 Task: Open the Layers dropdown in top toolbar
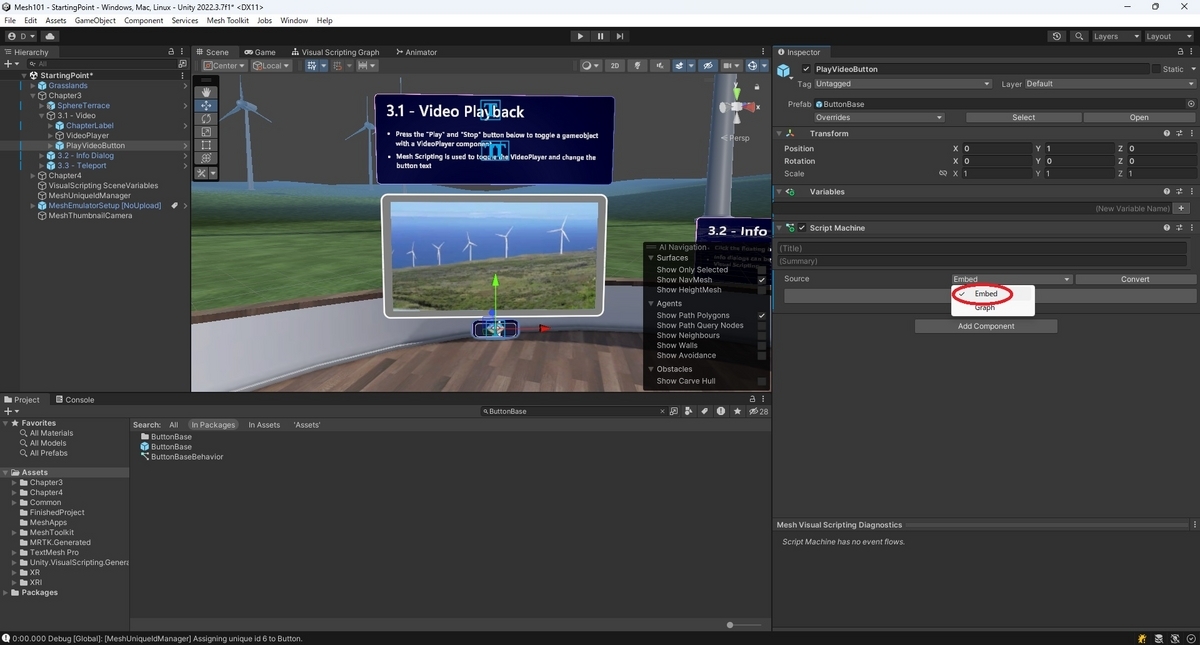pyautogui.click(x=1115, y=36)
